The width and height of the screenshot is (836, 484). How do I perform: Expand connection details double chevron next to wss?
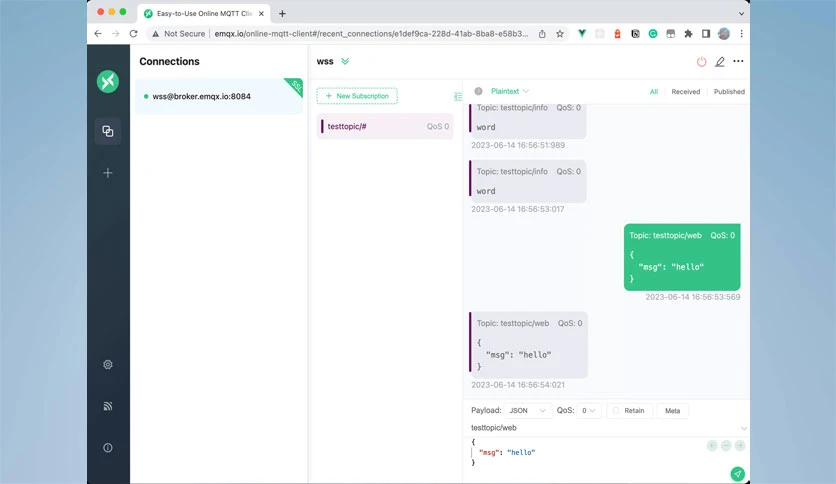345,61
